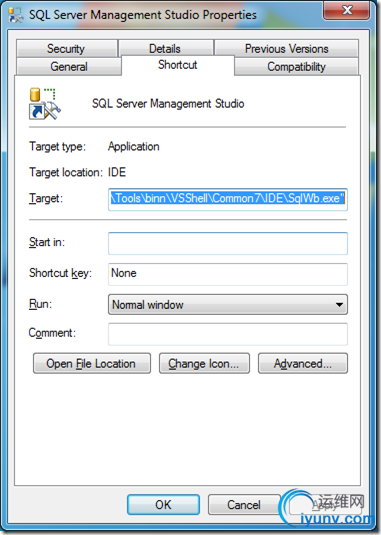Expand the Run dropdown showing Normal window

228,304
